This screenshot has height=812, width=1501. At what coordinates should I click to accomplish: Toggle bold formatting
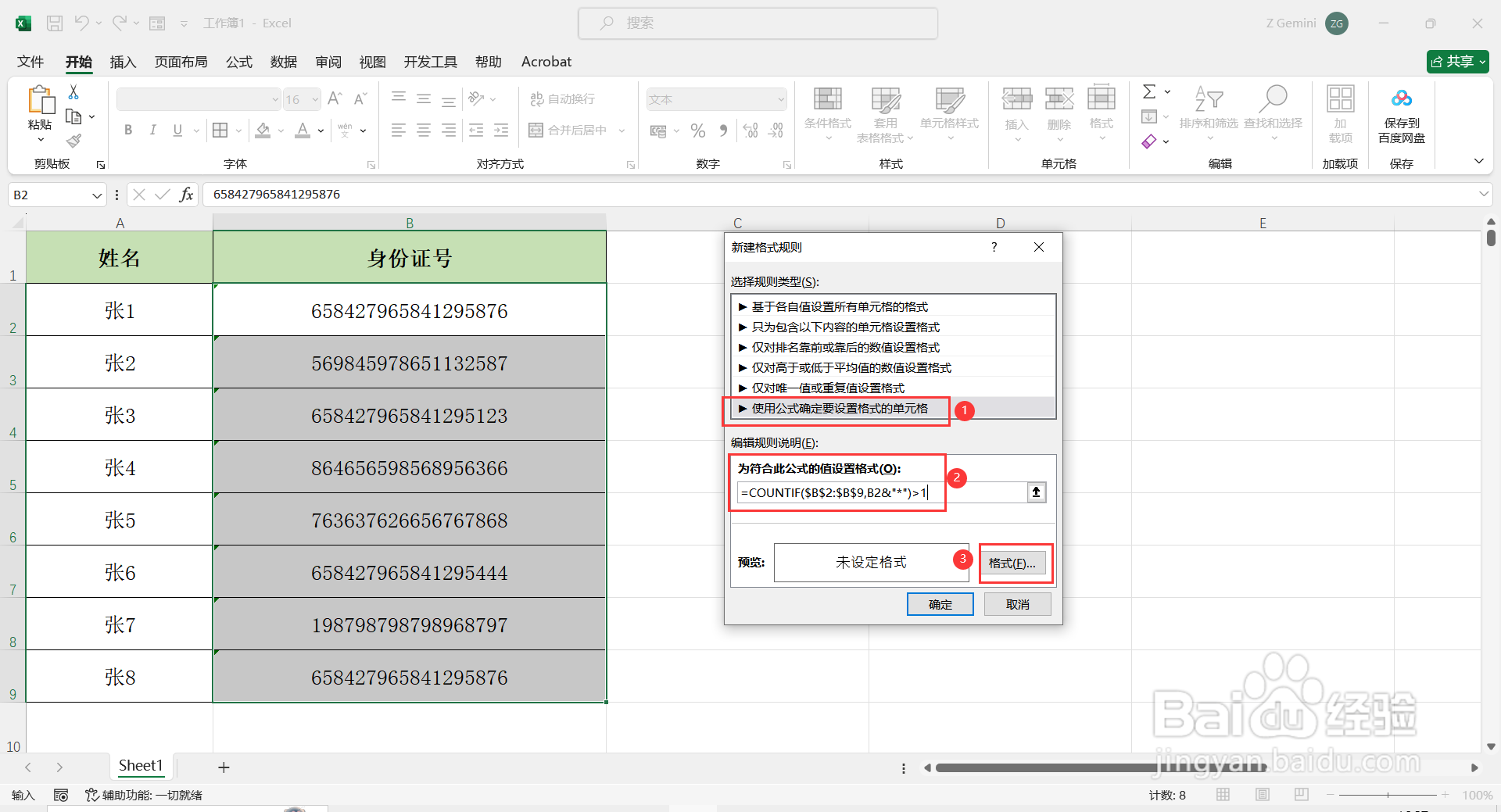[128, 131]
